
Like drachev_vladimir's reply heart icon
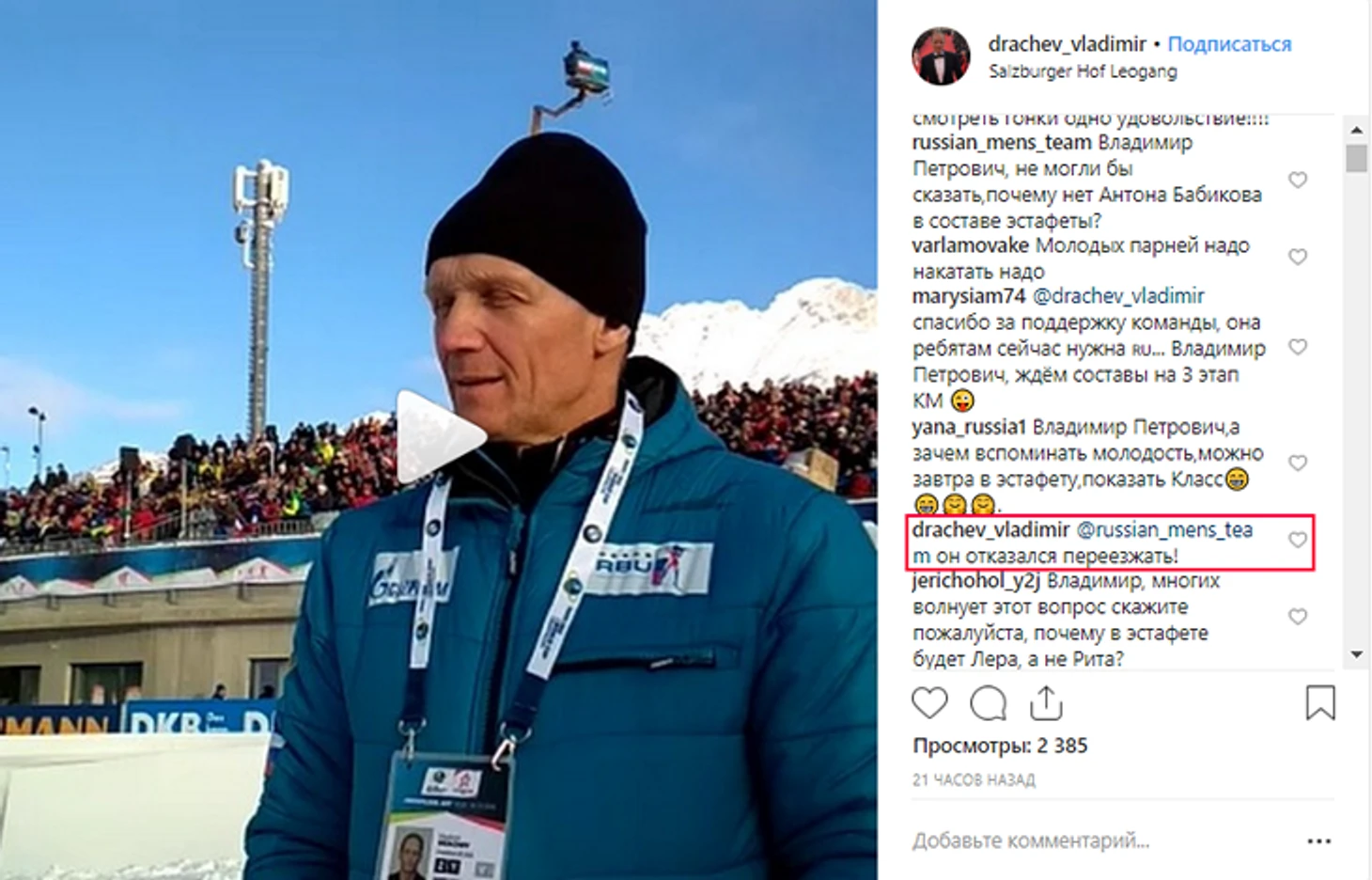1297,541
